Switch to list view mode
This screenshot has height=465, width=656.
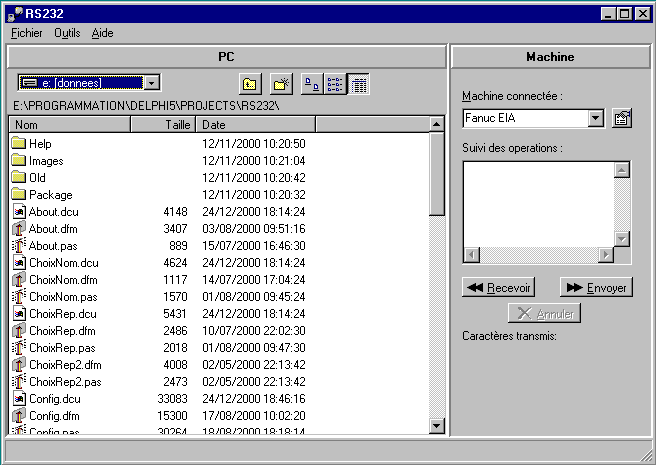(336, 84)
